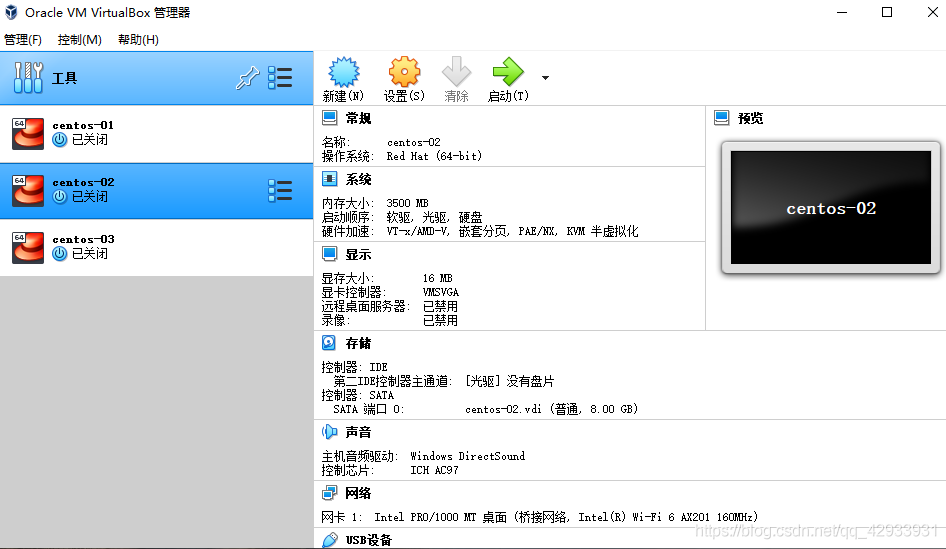Click the [光驱] 没有盘片 optical drive entry
The image size is (946, 549).
509,381
